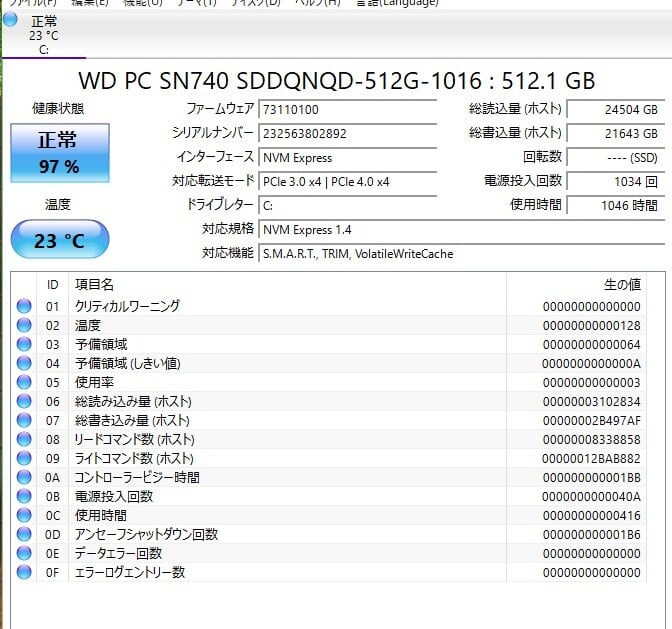Click the 対応転送モード field with PCIe 3.0 x4
Screen dimensions: 672x629
tap(347, 181)
